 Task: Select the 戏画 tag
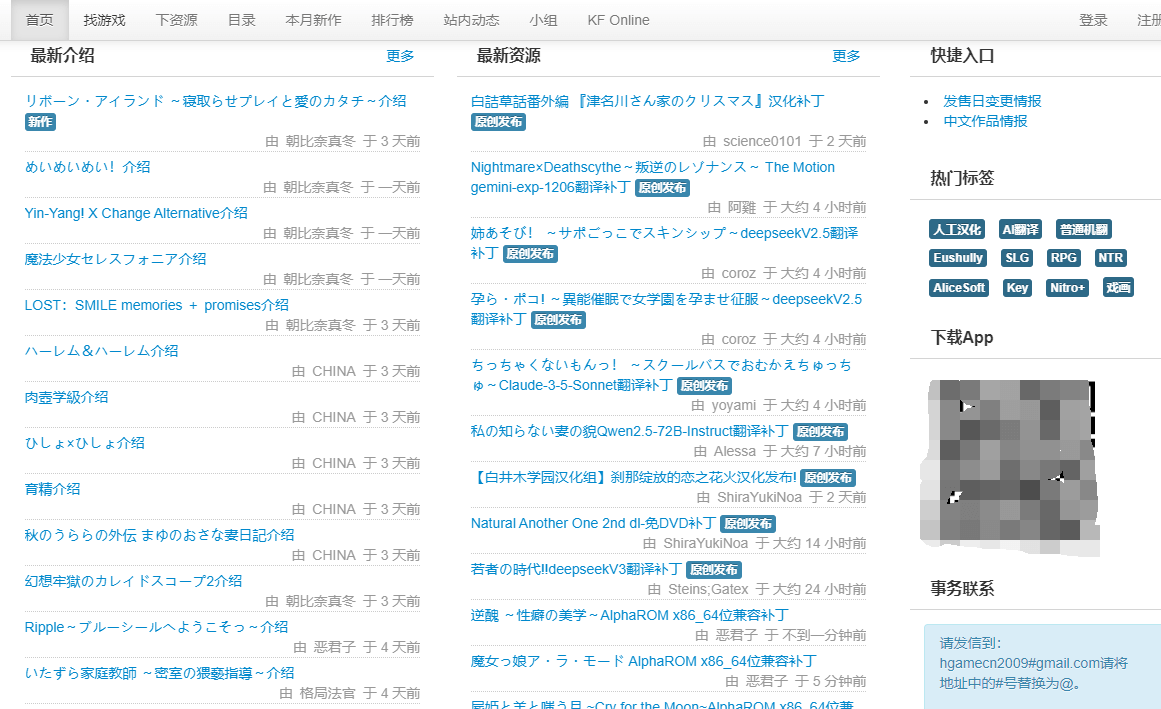click(x=1118, y=288)
